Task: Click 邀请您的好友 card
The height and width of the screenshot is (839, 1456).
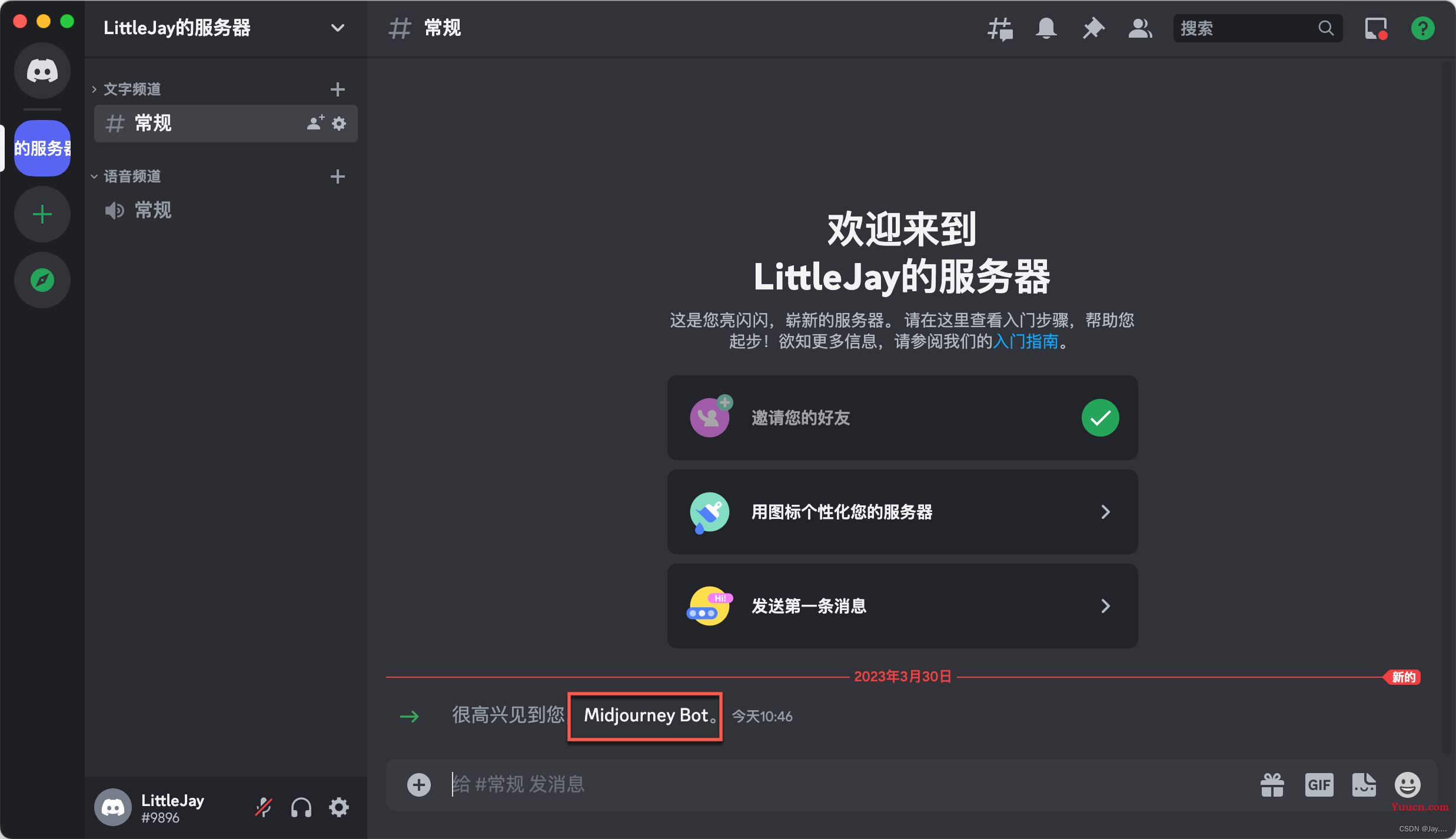Action: 902,418
